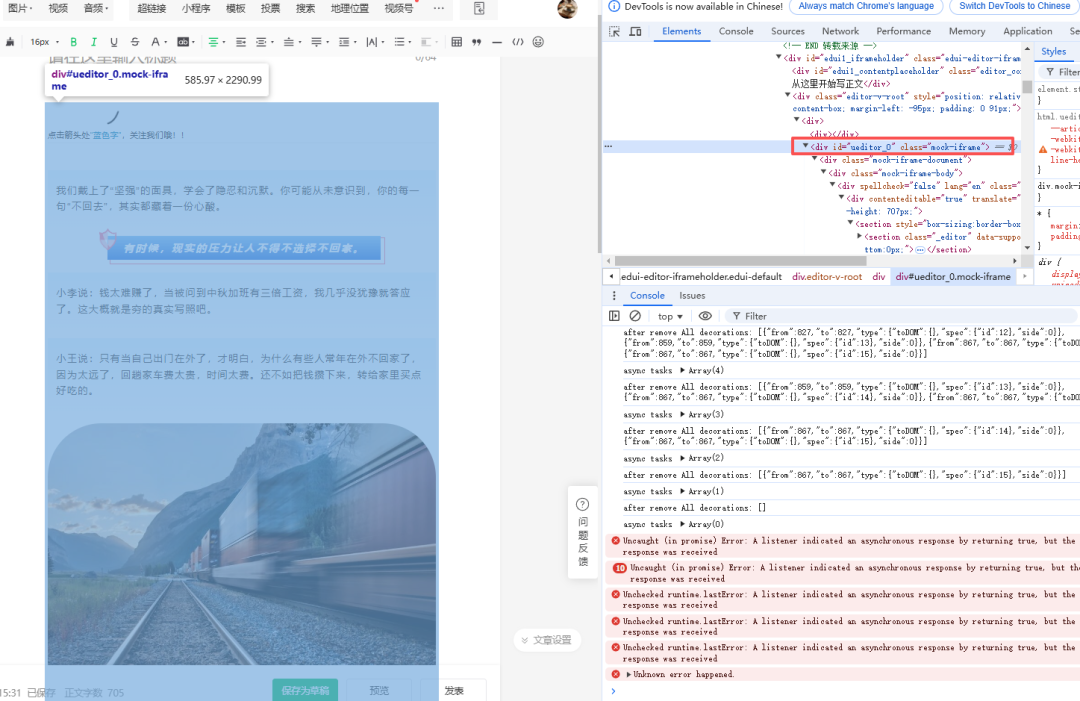Click the 小程序 mini program item
Screen dimensions: 1080x701
click(x=196, y=8)
